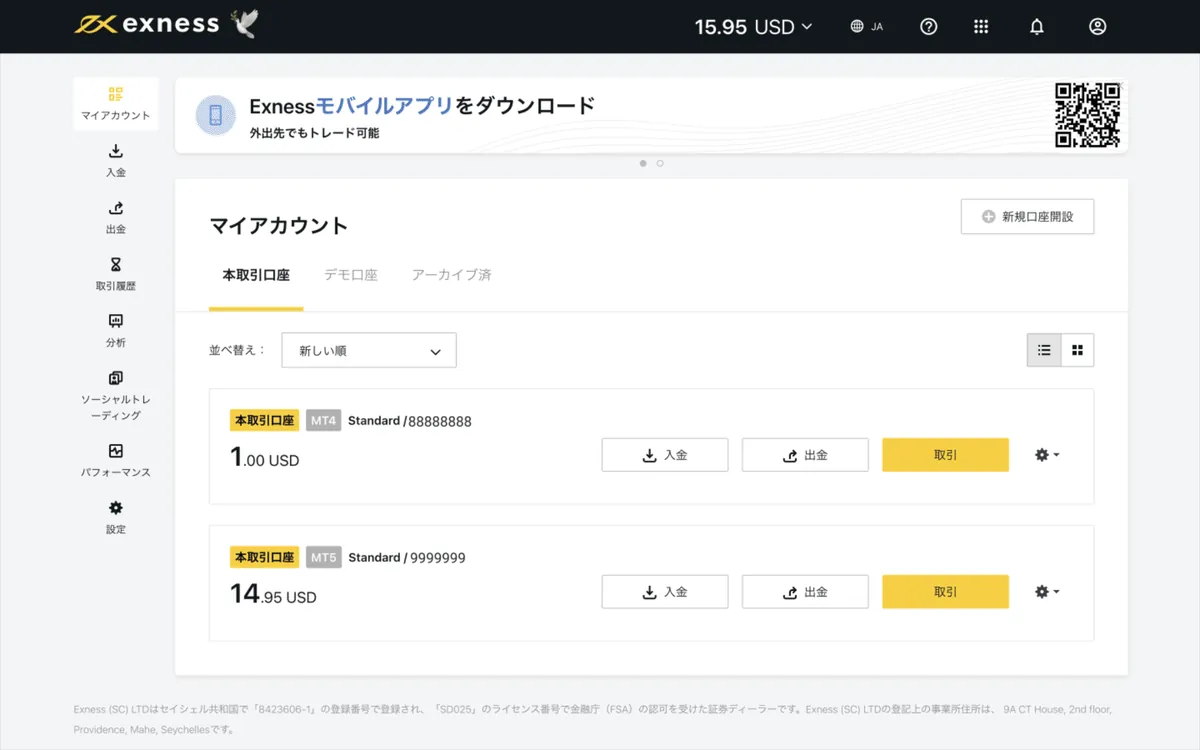The height and width of the screenshot is (750, 1200).
Task: Select the デモ口座 demo accounts tab
Action: (351, 275)
